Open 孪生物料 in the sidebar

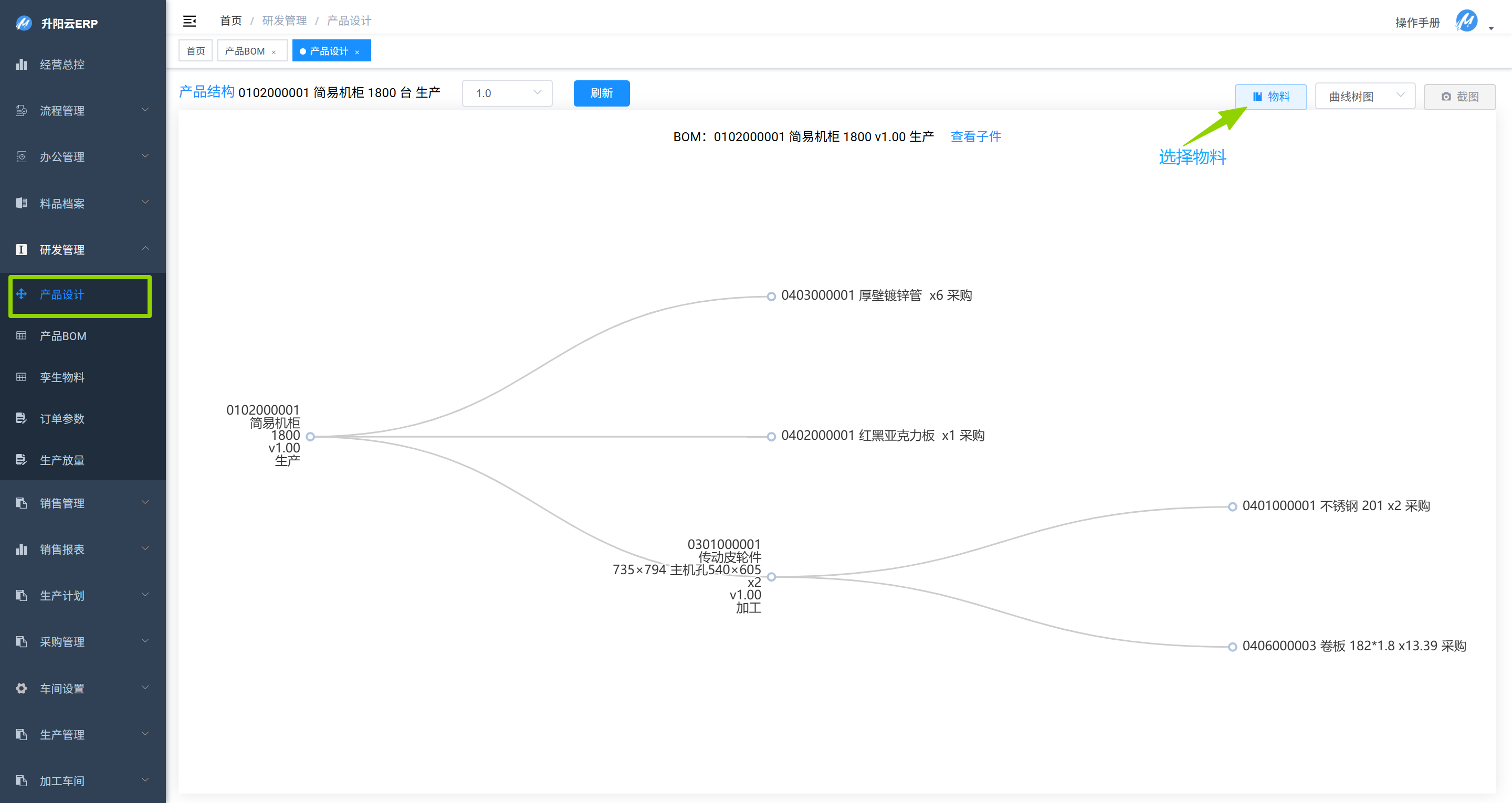62,377
